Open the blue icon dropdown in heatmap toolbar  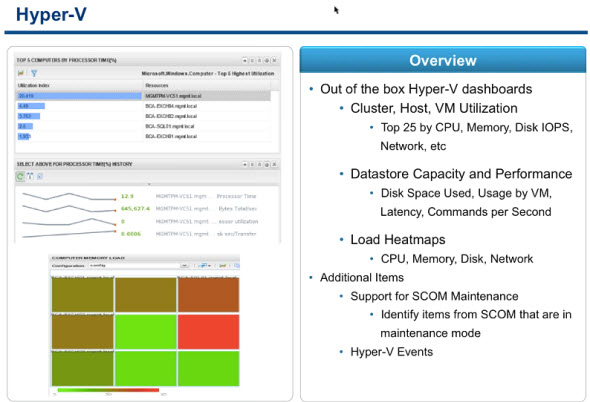[x=204, y=265]
